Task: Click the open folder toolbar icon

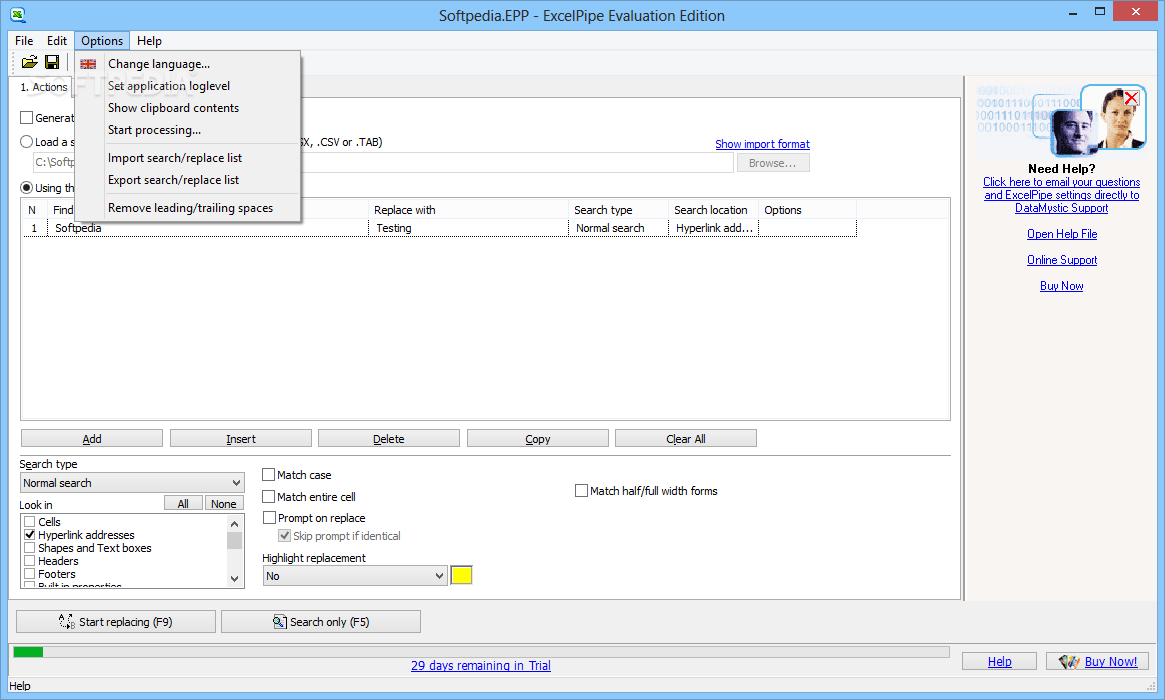Action: pos(30,62)
